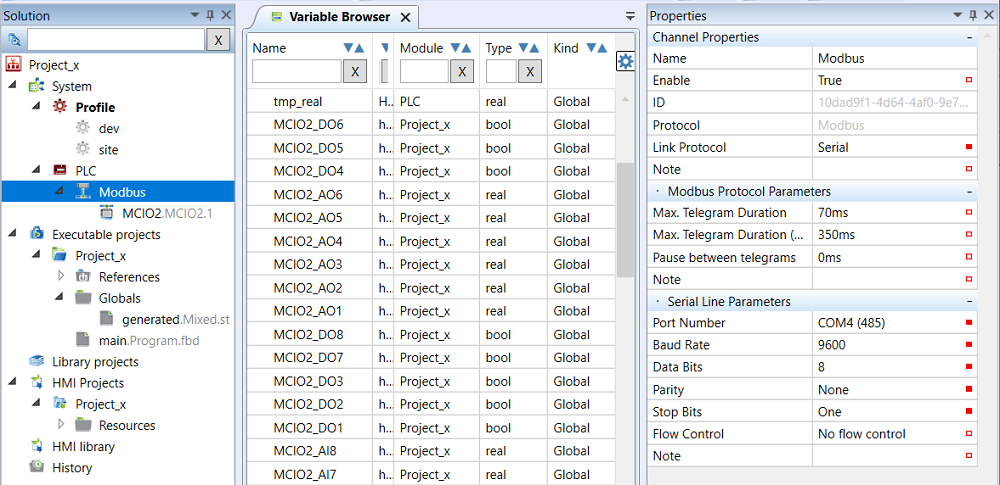Click the Port Number value COM4 (485)
The height and width of the screenshot is (485, 1000).
pos(853,323)
